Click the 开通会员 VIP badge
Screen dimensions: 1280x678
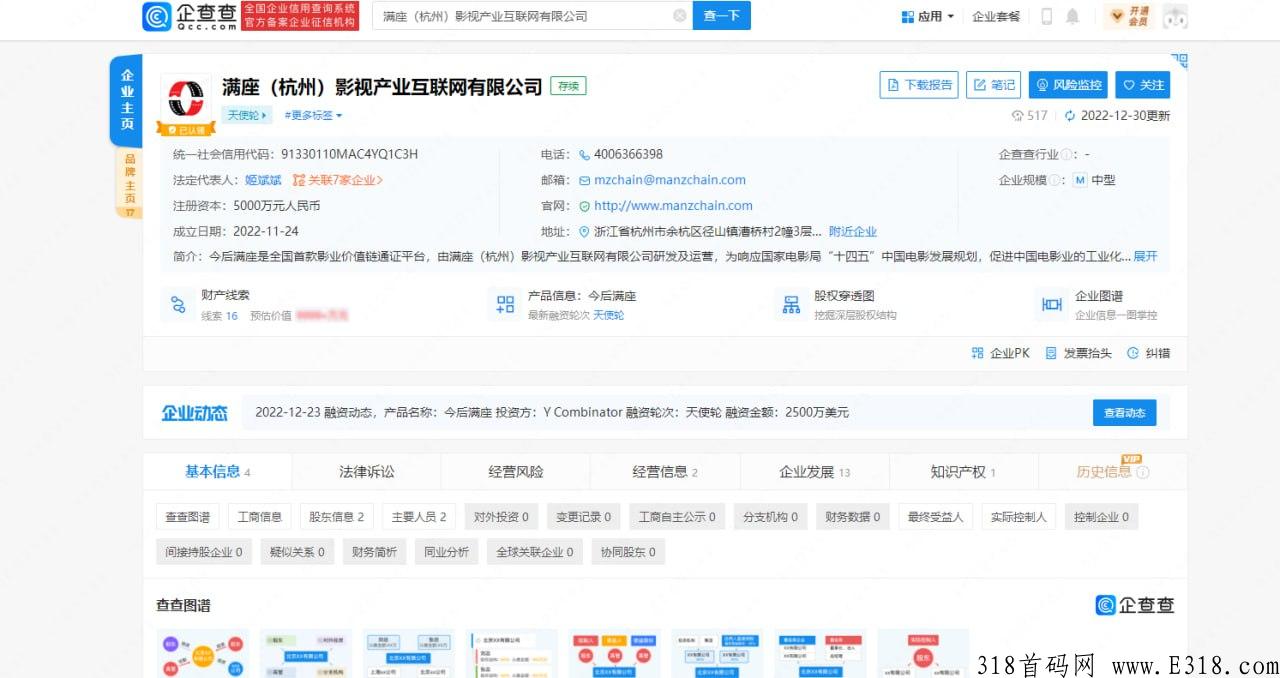pyautogui.click(x=1129, y=16)
